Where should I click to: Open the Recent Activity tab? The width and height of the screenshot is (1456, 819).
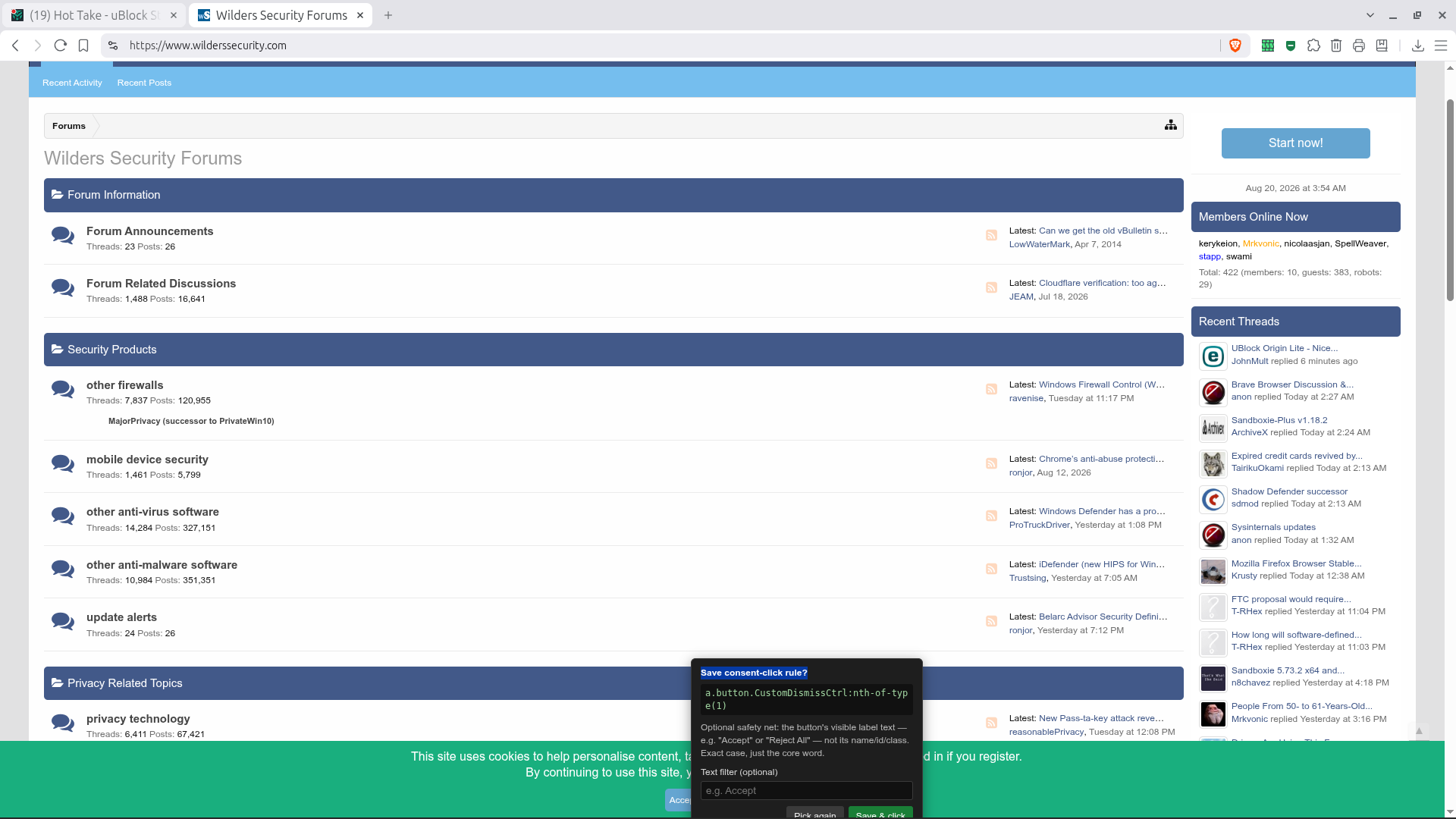72,83
